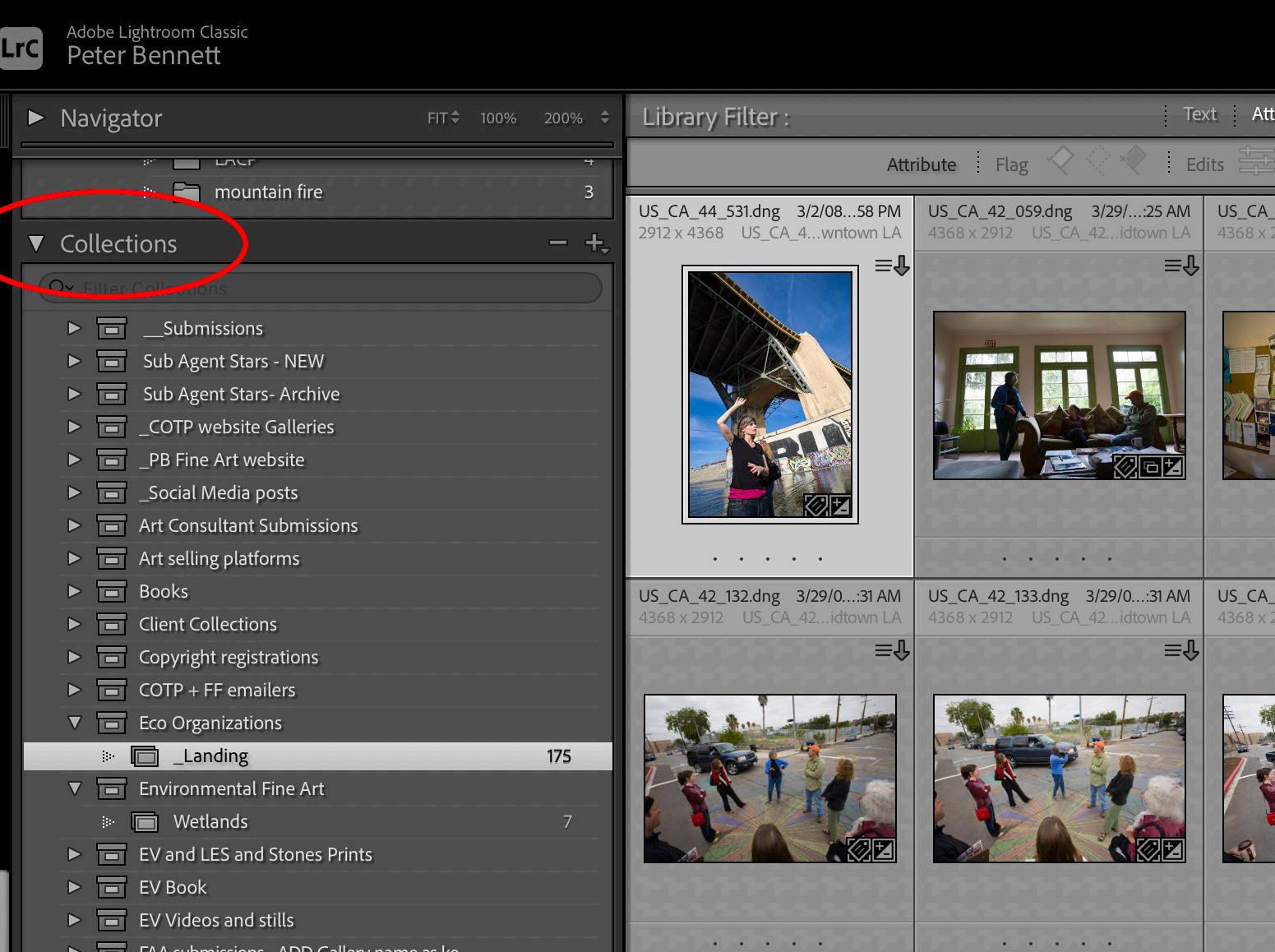
Task: Click develop adjustments badge on US_CA_42_133.dng
Action: coord(1173,850)
